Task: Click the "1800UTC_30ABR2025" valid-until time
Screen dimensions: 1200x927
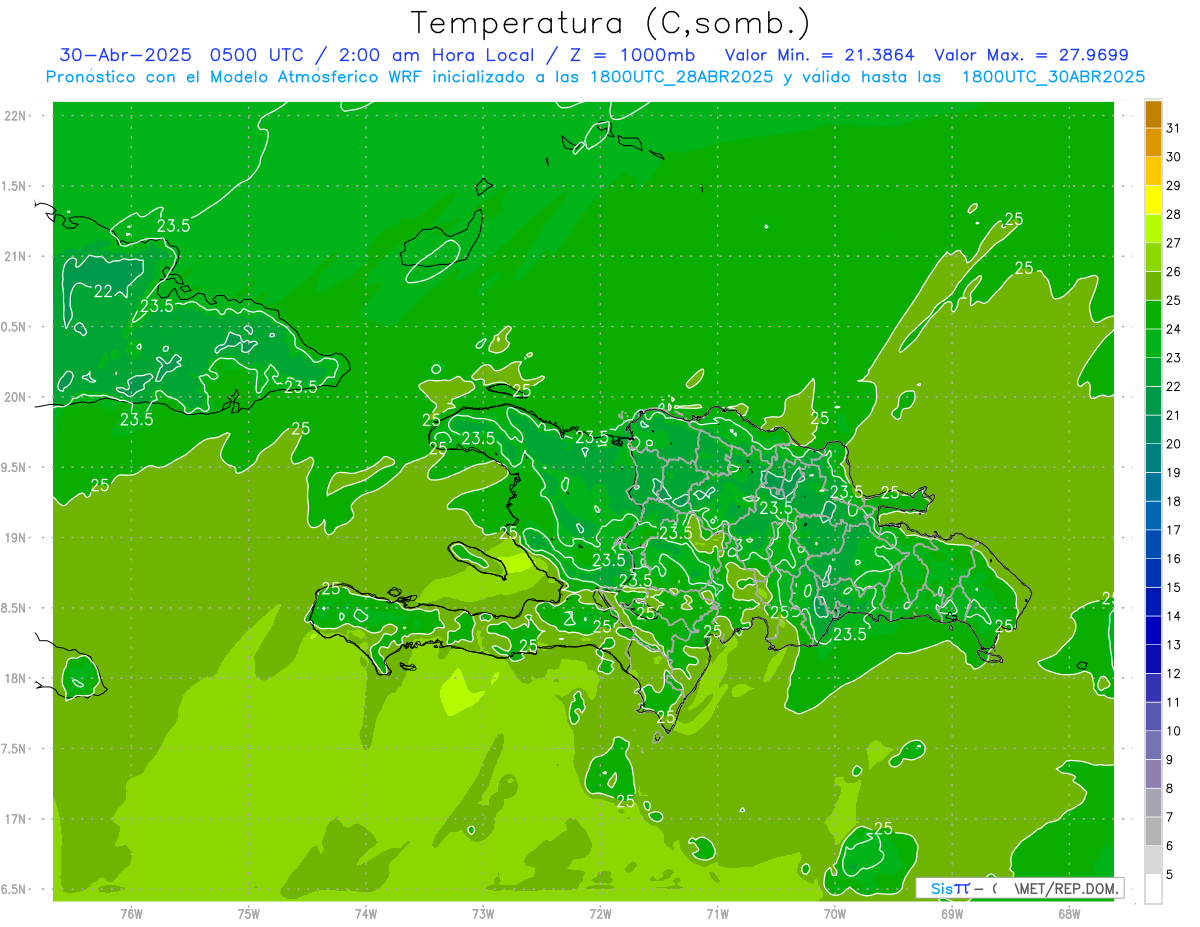Action: pos(1054,77)
